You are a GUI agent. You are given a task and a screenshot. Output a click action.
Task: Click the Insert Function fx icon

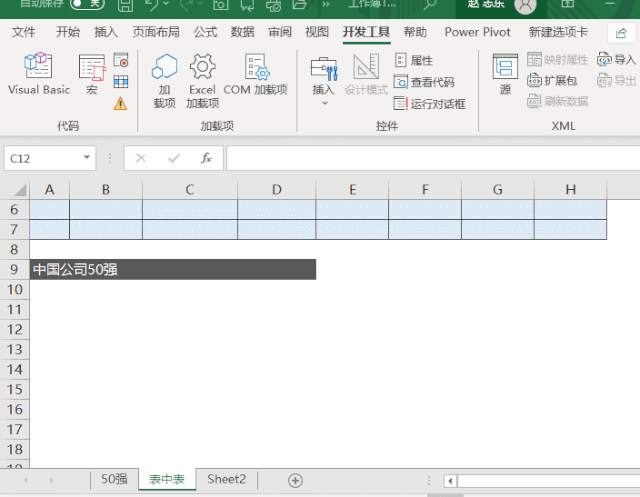[206, 158]
